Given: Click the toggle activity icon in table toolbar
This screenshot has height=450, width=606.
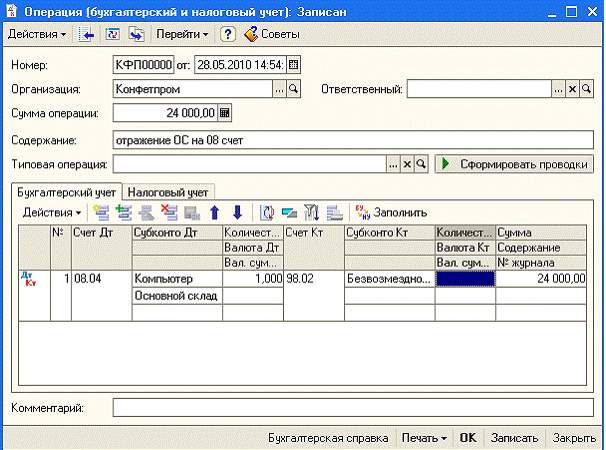Looking at the screenshot, I should pos(289,213).
